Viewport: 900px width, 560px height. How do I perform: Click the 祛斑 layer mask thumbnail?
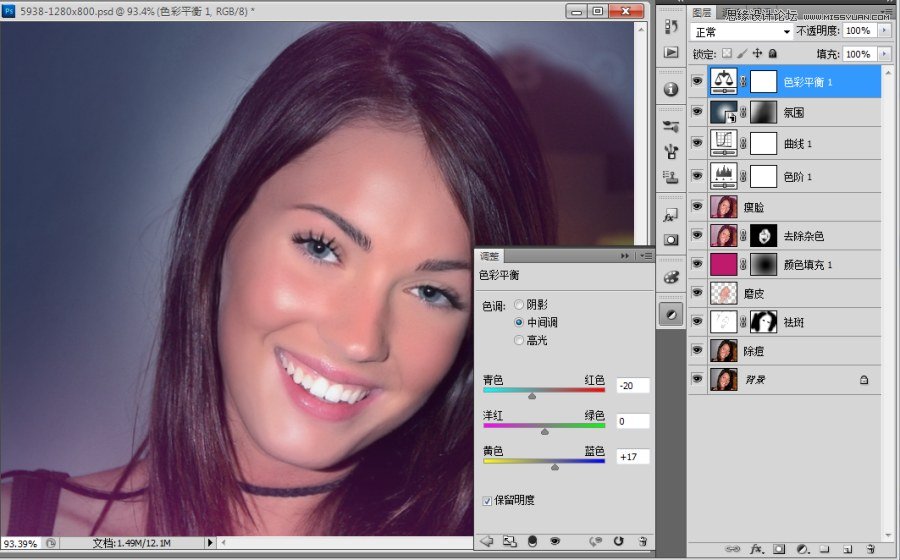[x=763, y=322]
